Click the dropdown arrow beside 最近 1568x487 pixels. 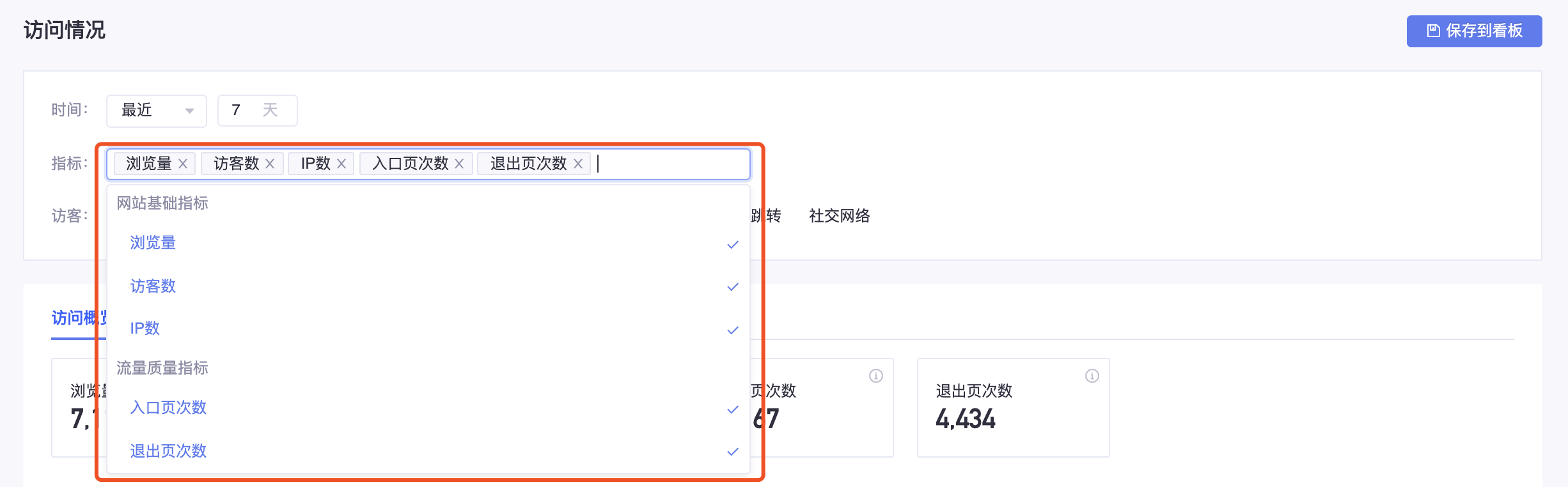[x=189, y=111]
